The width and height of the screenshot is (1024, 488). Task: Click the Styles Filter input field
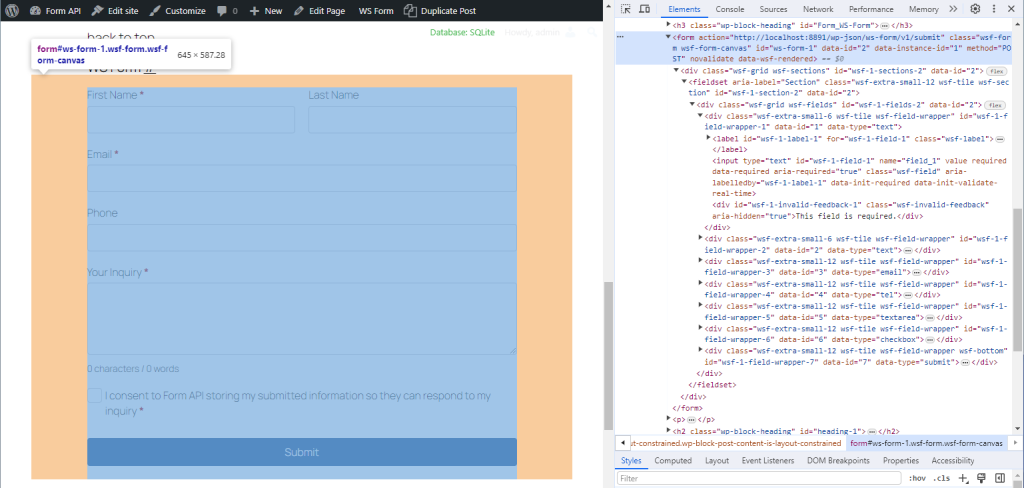(760, 479)
